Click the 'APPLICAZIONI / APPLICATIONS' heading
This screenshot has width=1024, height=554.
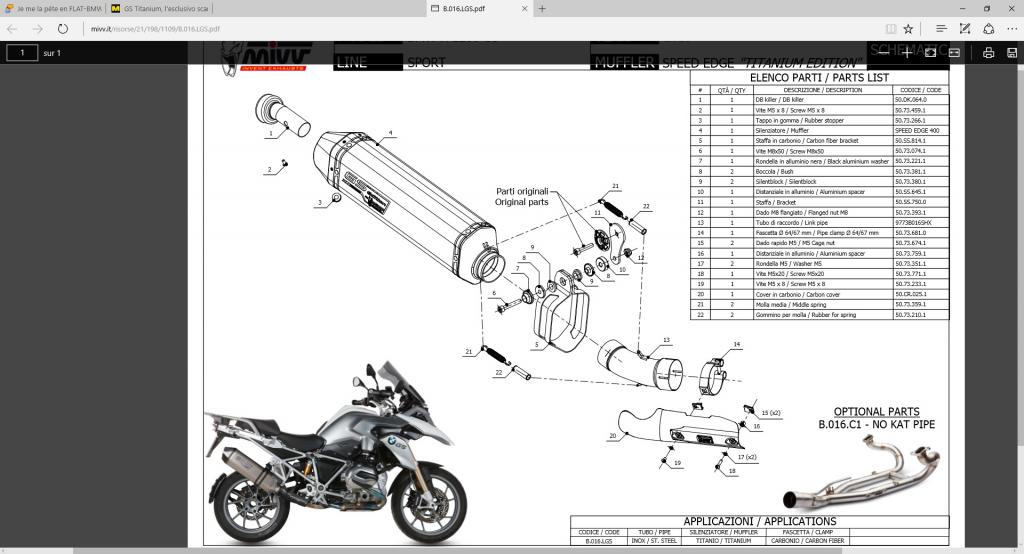coord(760,521)
